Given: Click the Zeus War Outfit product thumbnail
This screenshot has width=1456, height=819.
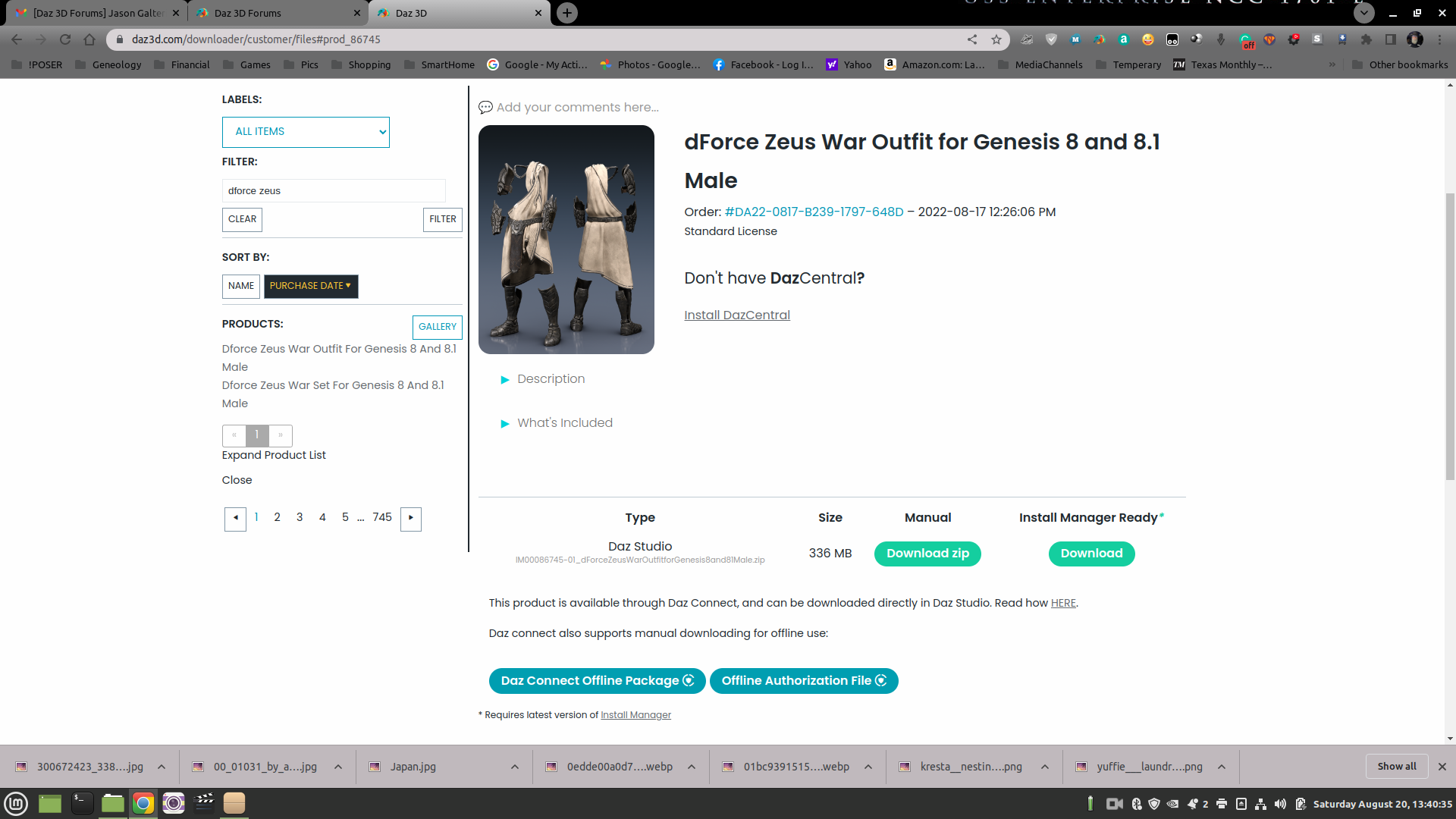Looking at the screenshot, I should coord(566,240).
